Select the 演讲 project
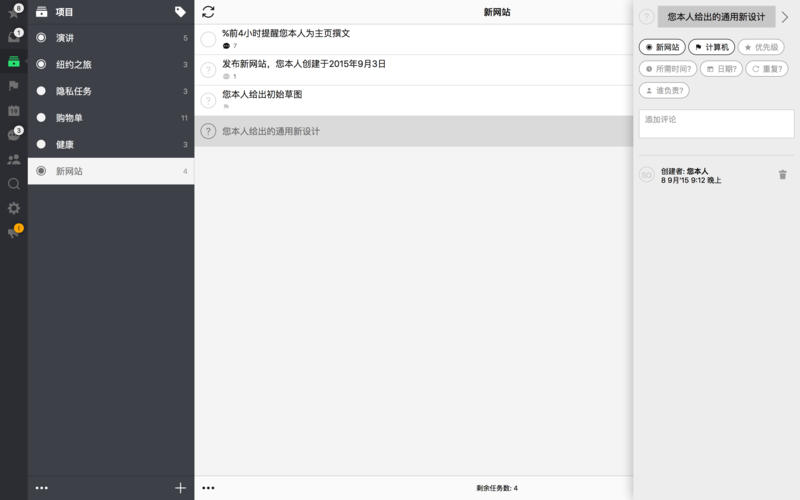The height and width of the screenshot is (500, 800). coord(111,38)
